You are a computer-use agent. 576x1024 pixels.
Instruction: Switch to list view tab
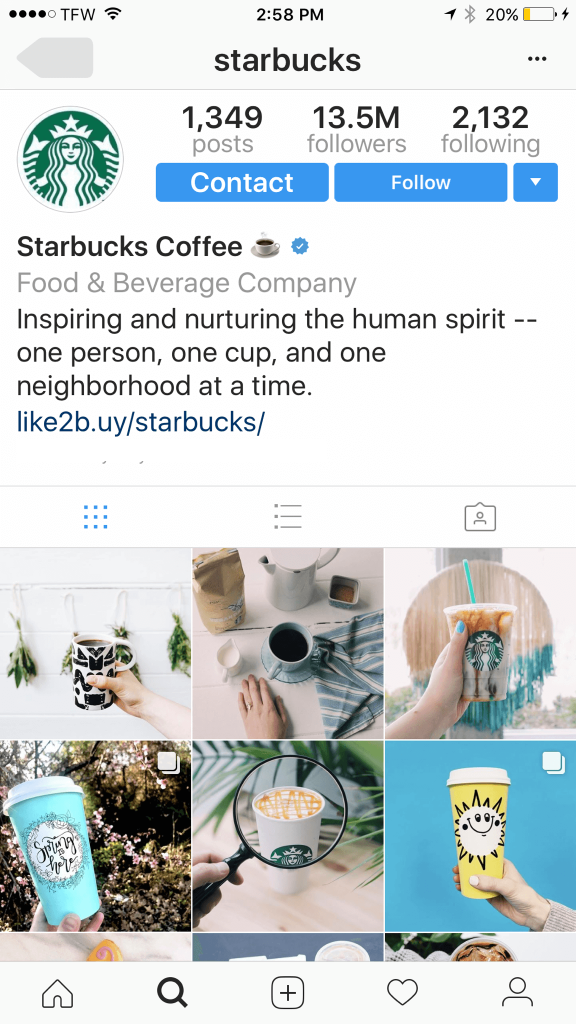pos(287,517)
